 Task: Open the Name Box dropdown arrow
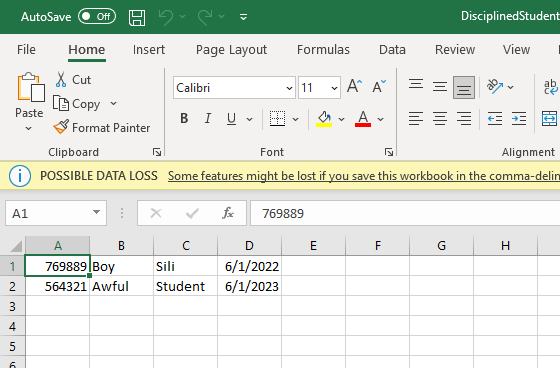click(x=96, y=212)
